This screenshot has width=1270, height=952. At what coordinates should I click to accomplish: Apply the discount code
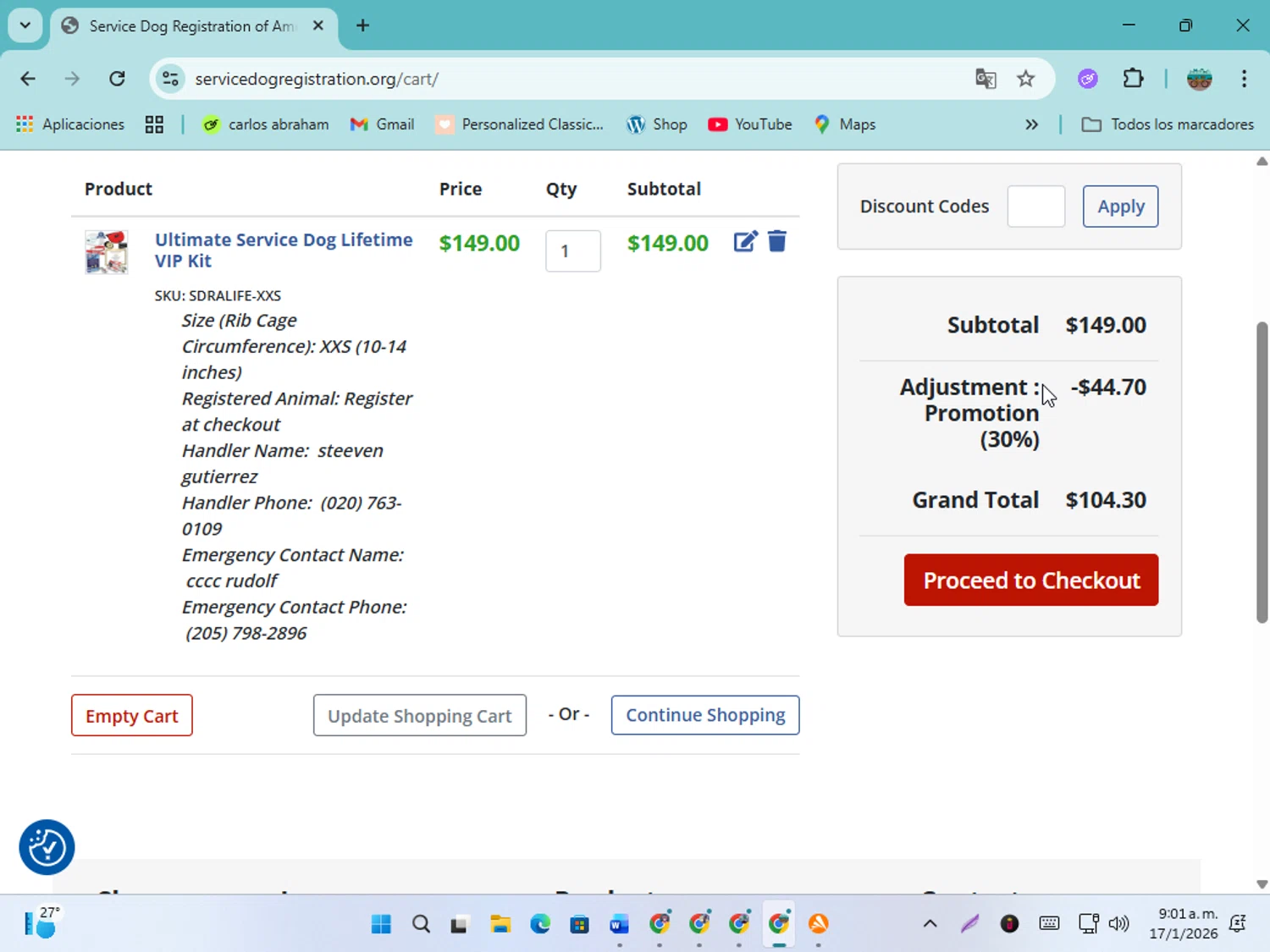pyautogui.click(x=1120, y=206)
